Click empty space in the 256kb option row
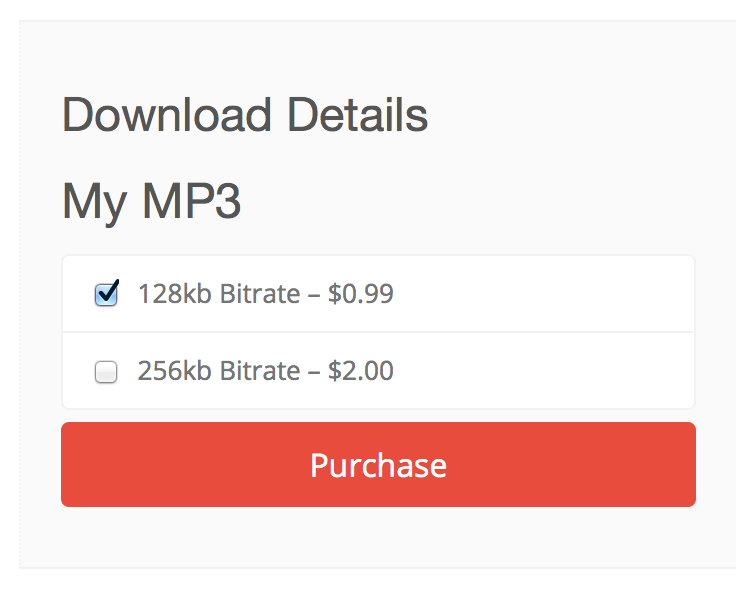The width and height of the screenshot is (754, 590). pos(543,371)
